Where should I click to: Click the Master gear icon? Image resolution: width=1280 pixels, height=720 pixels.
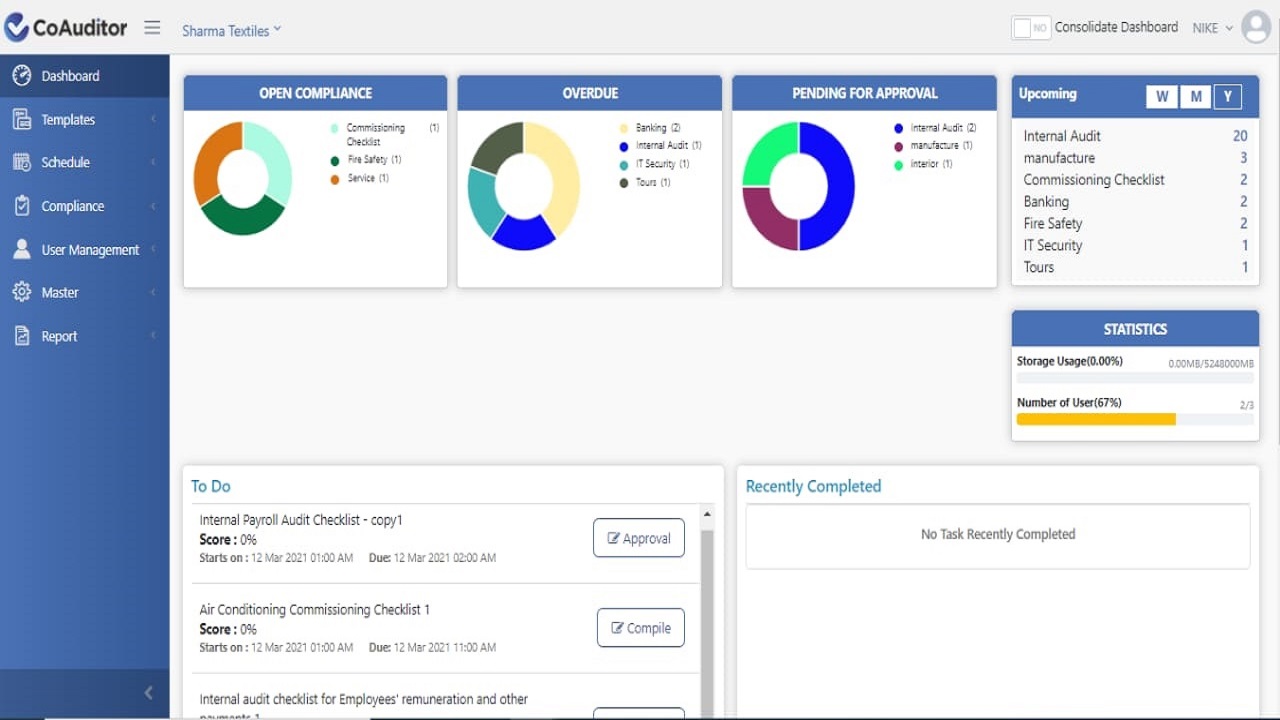click(x=21, y=292)
